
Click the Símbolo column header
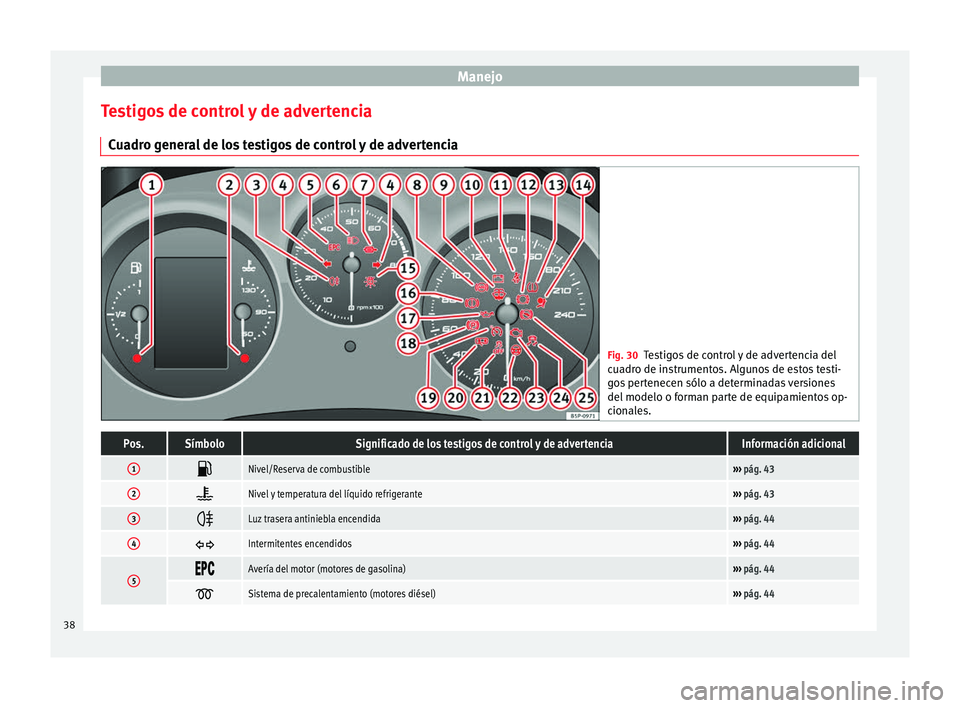tap(203, 441)
